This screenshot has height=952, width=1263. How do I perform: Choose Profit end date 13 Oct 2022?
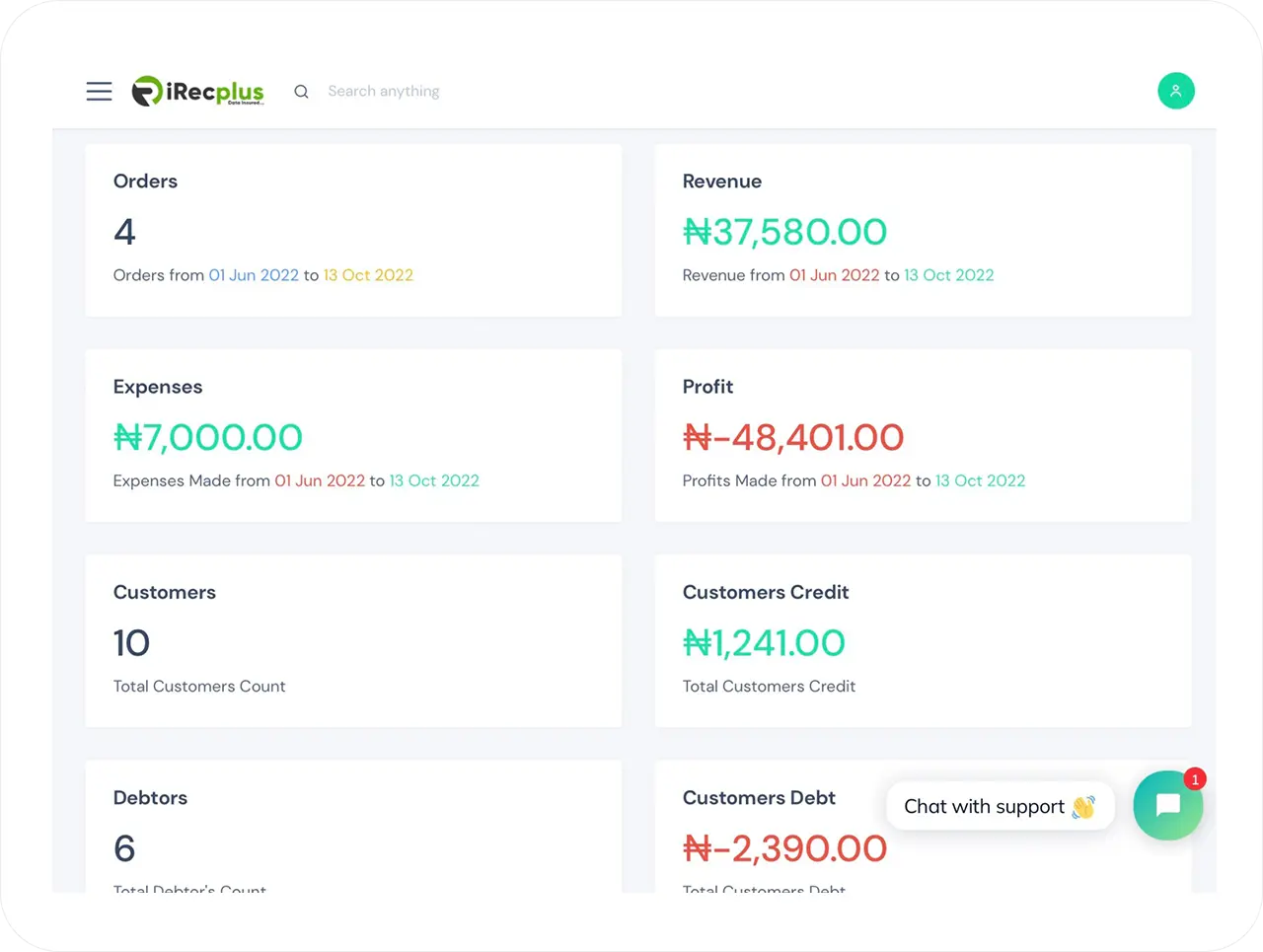(x=981, y=480)
